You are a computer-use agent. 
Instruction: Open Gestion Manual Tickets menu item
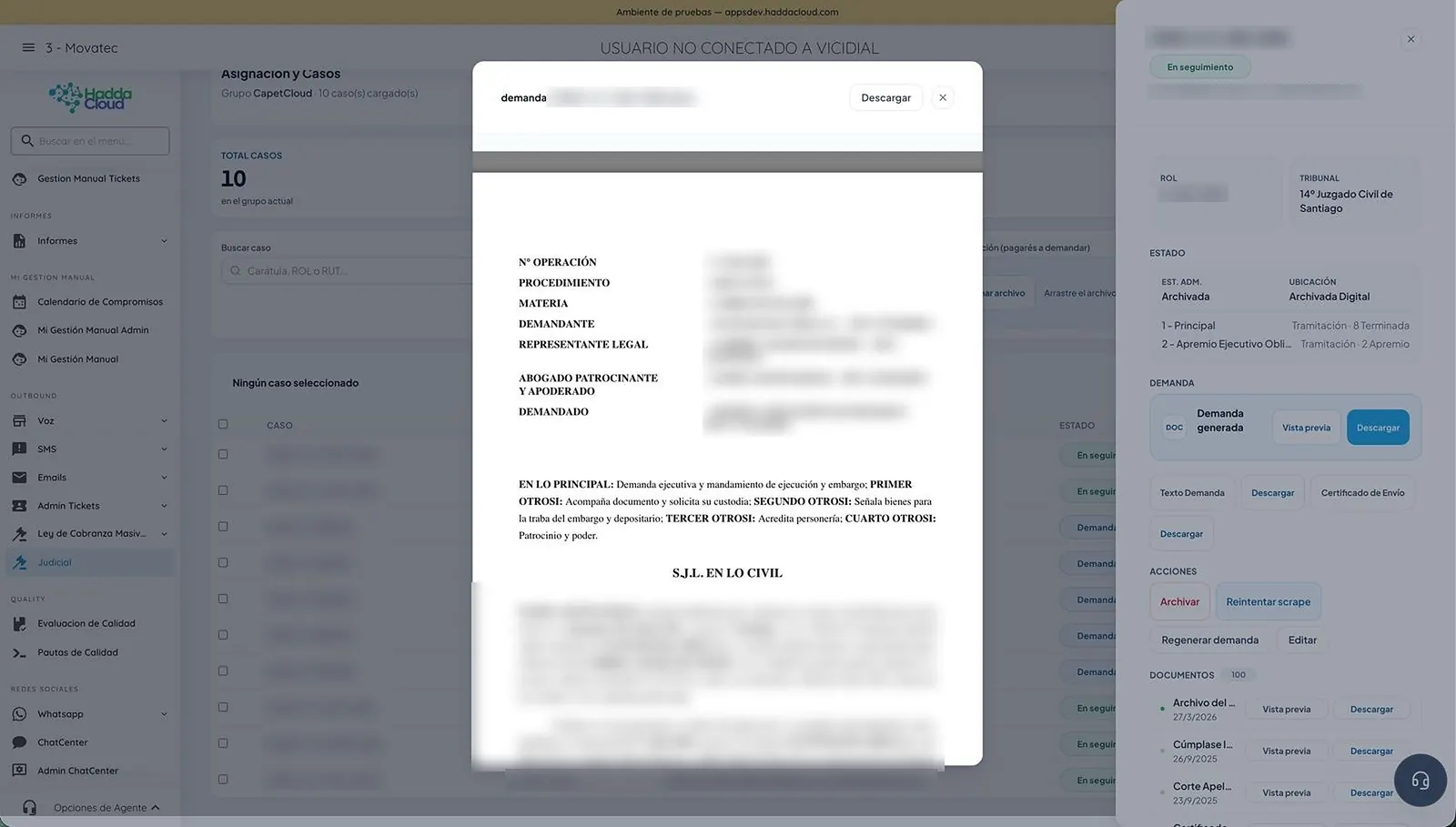(90, 179)
